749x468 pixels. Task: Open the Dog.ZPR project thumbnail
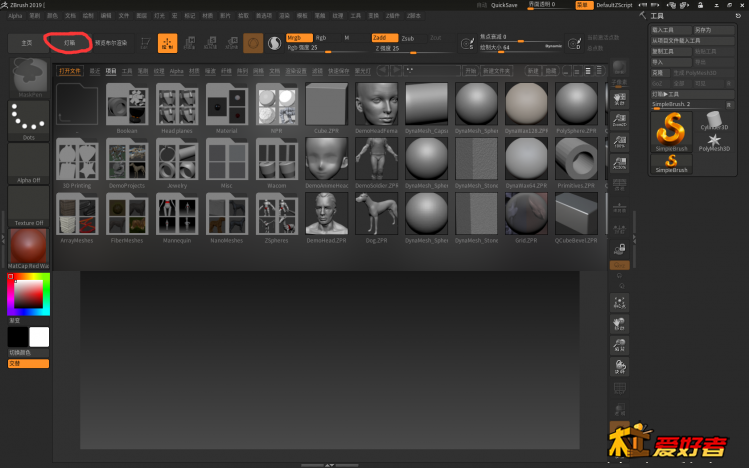(376, 214)
